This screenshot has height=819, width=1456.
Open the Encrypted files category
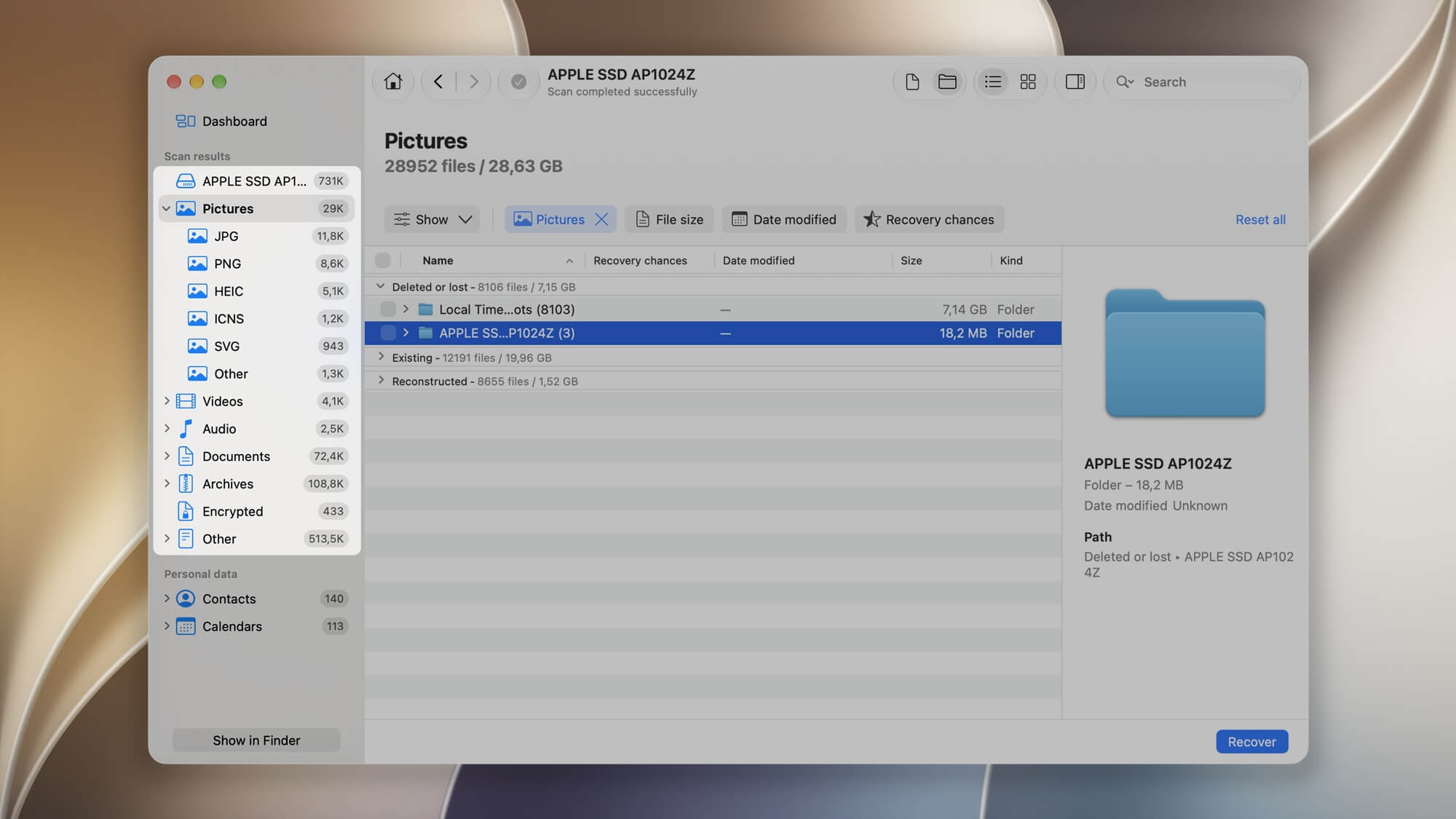tap(257, 512)
